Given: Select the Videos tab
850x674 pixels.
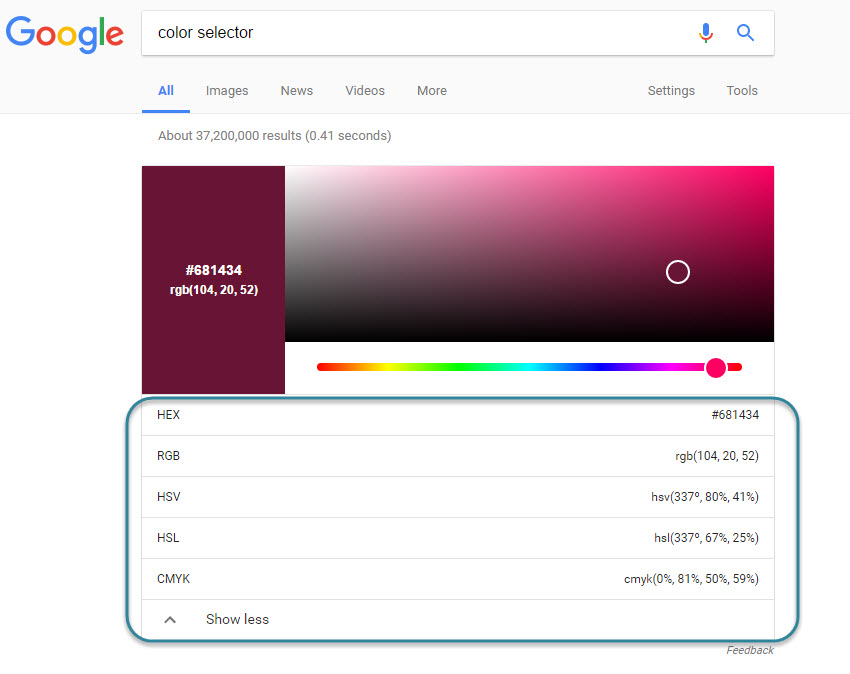Looking at the screenshot, I should (x=365, y=91).
